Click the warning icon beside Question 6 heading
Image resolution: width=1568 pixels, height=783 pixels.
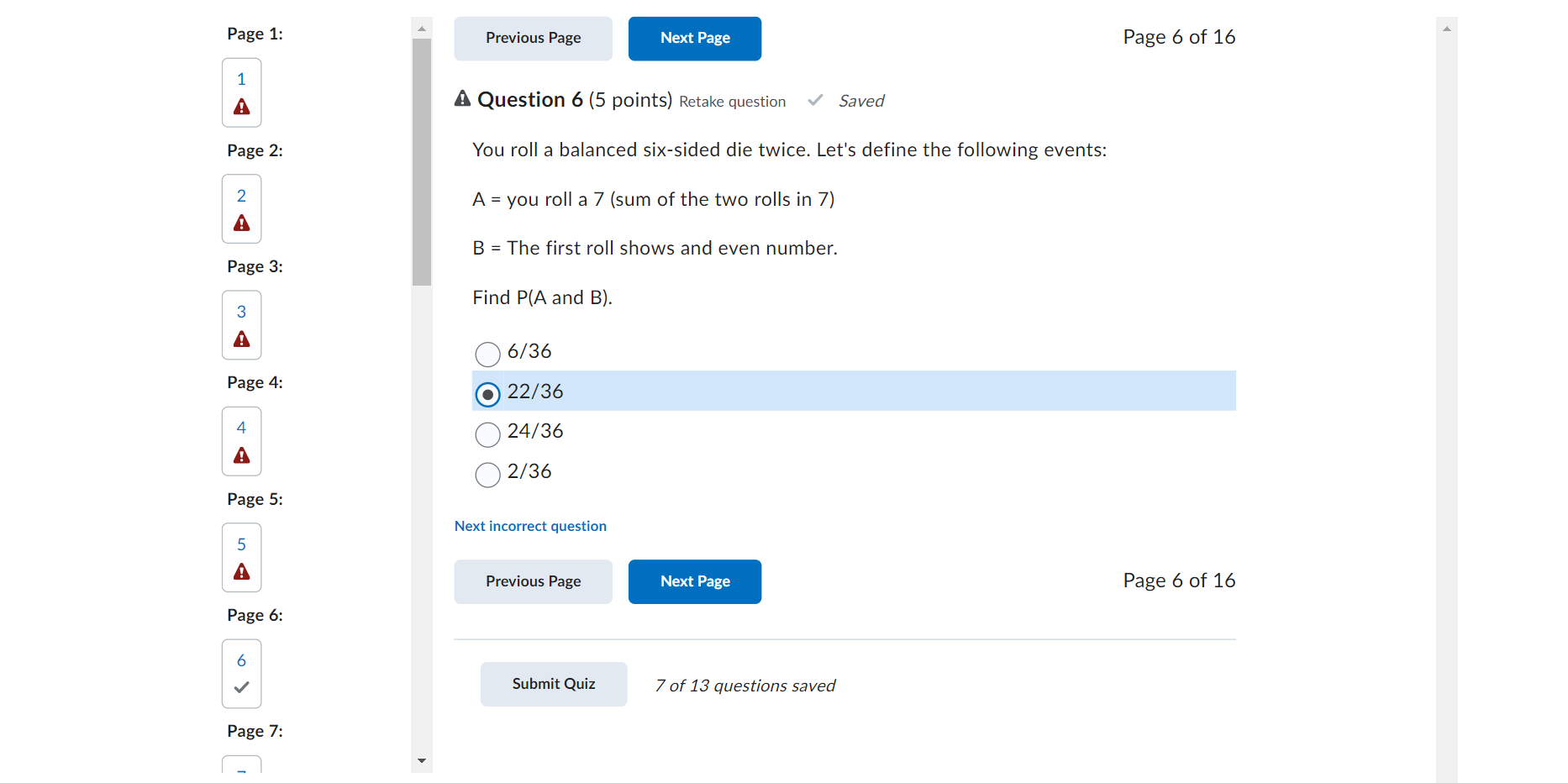(x=461, y=98)
